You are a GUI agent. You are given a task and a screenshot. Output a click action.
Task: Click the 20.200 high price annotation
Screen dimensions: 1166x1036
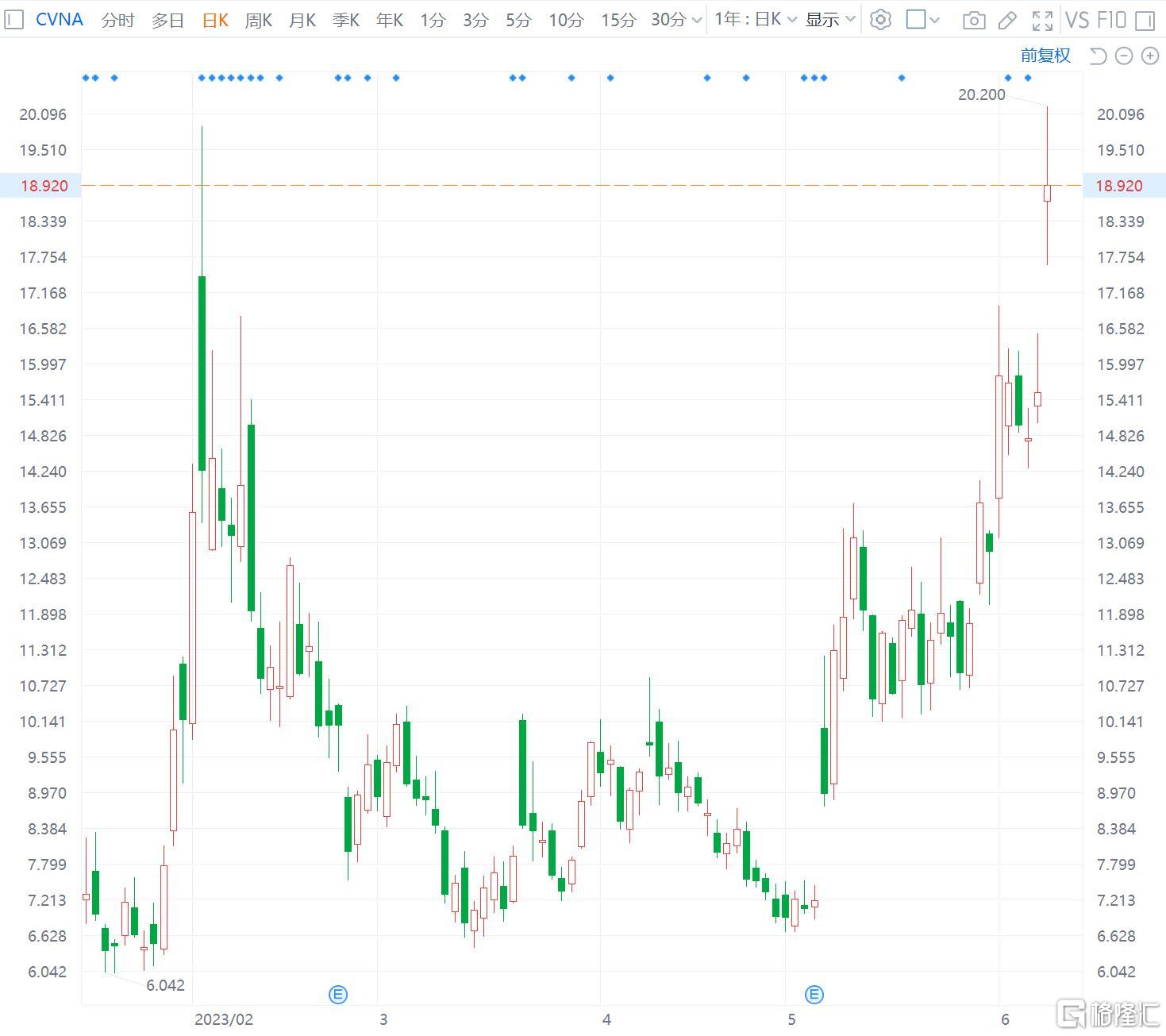point(982,94)
